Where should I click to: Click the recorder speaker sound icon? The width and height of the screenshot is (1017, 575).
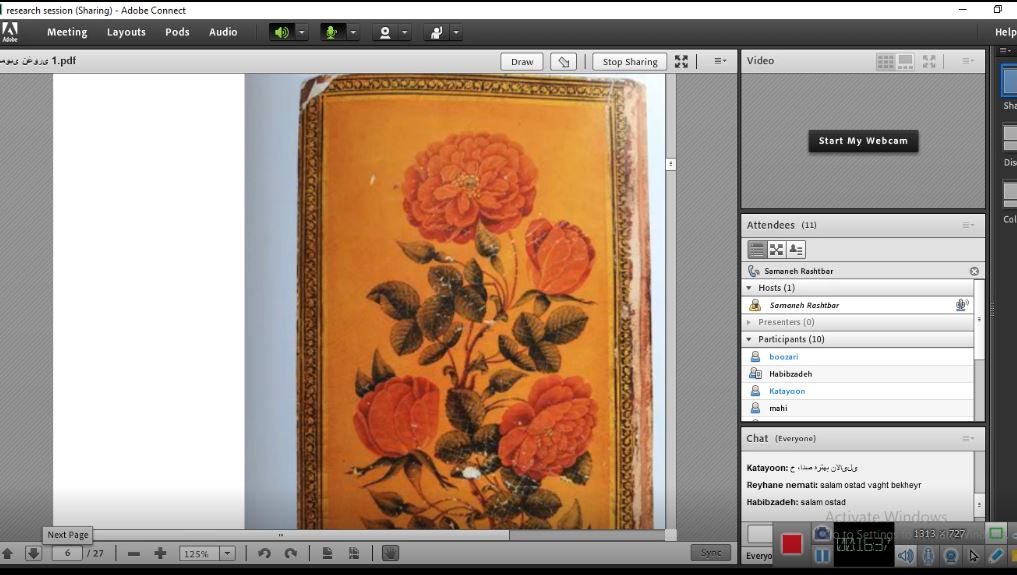click(905, 556)
